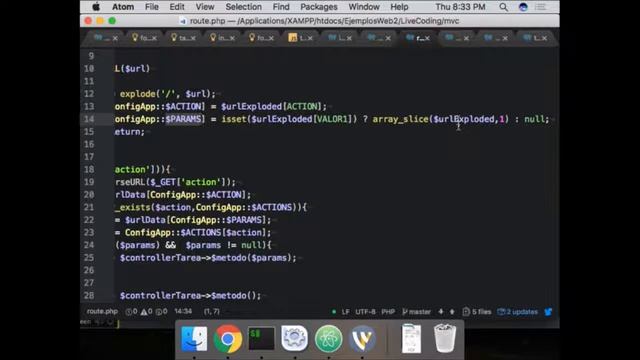Click the blue bird icon in status bar
The height and width of the screenshot is (360, 640).
pyautogui.click(x=548, y=312)
